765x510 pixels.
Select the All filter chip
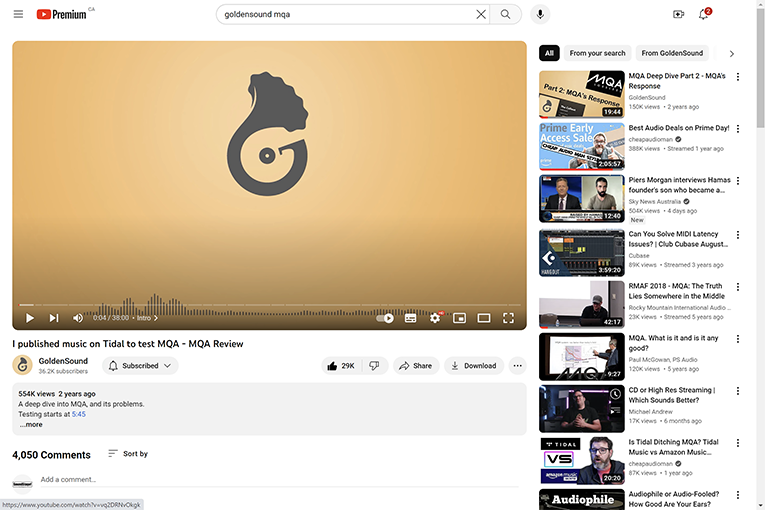[x=549, y=53]
